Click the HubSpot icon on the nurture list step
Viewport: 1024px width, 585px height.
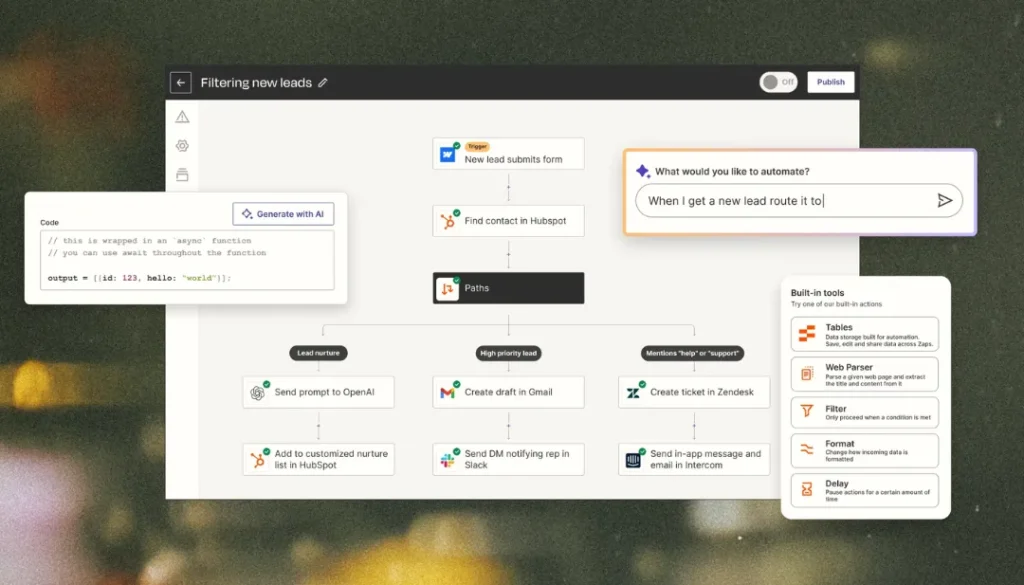coord(257,460)
